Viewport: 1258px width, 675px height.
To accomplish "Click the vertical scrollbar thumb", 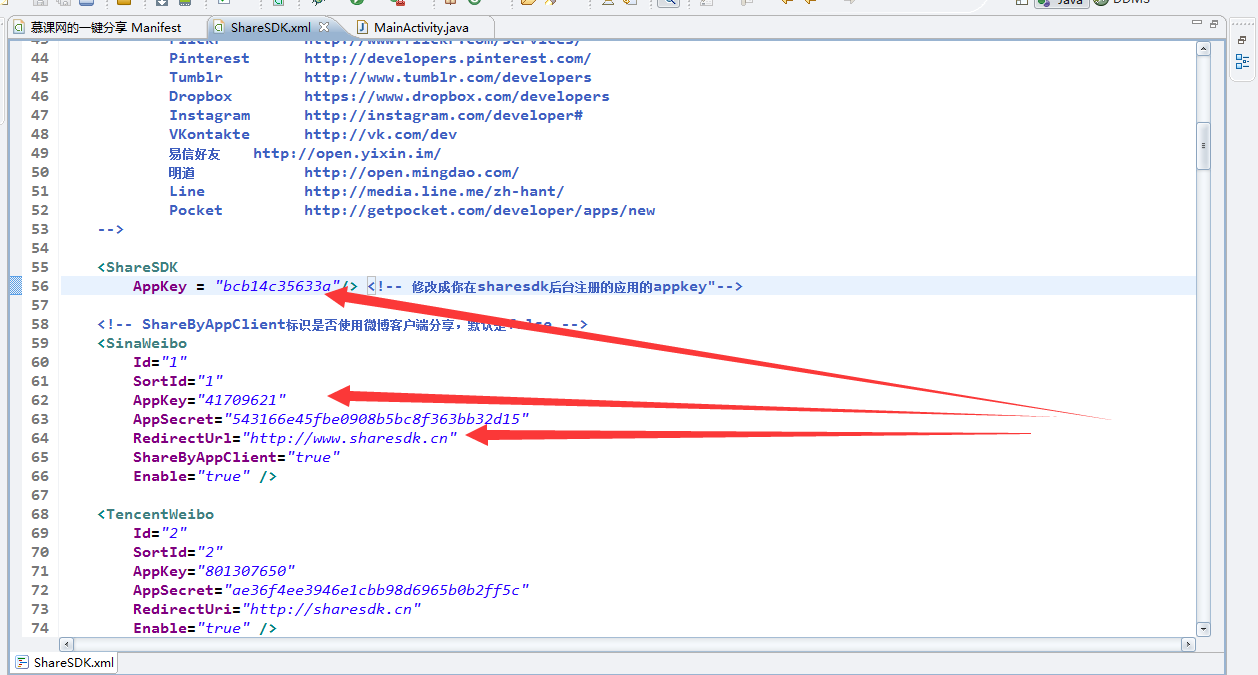I will click(x=1204, y=147).
